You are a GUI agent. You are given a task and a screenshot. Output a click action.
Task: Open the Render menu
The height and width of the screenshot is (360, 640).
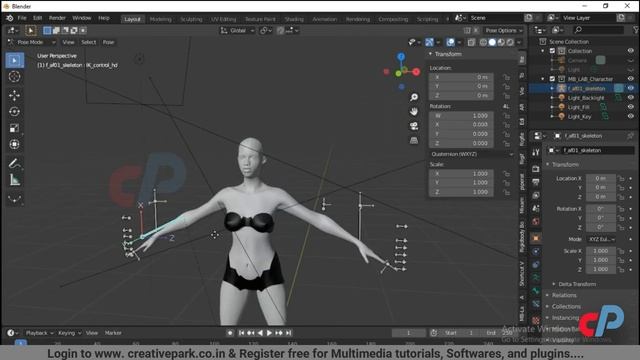coord(57,18)
